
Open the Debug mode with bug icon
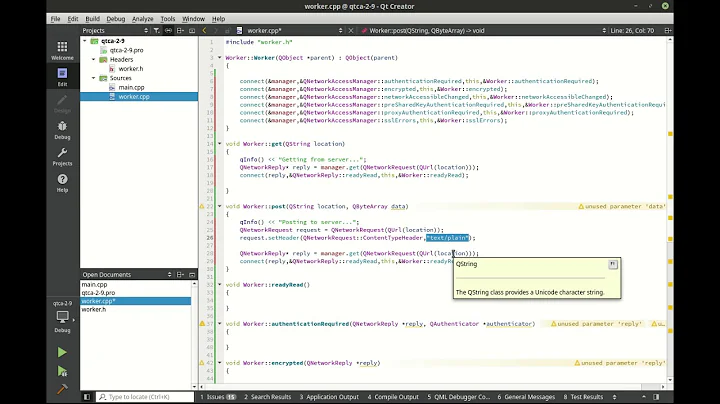(62, 130)
